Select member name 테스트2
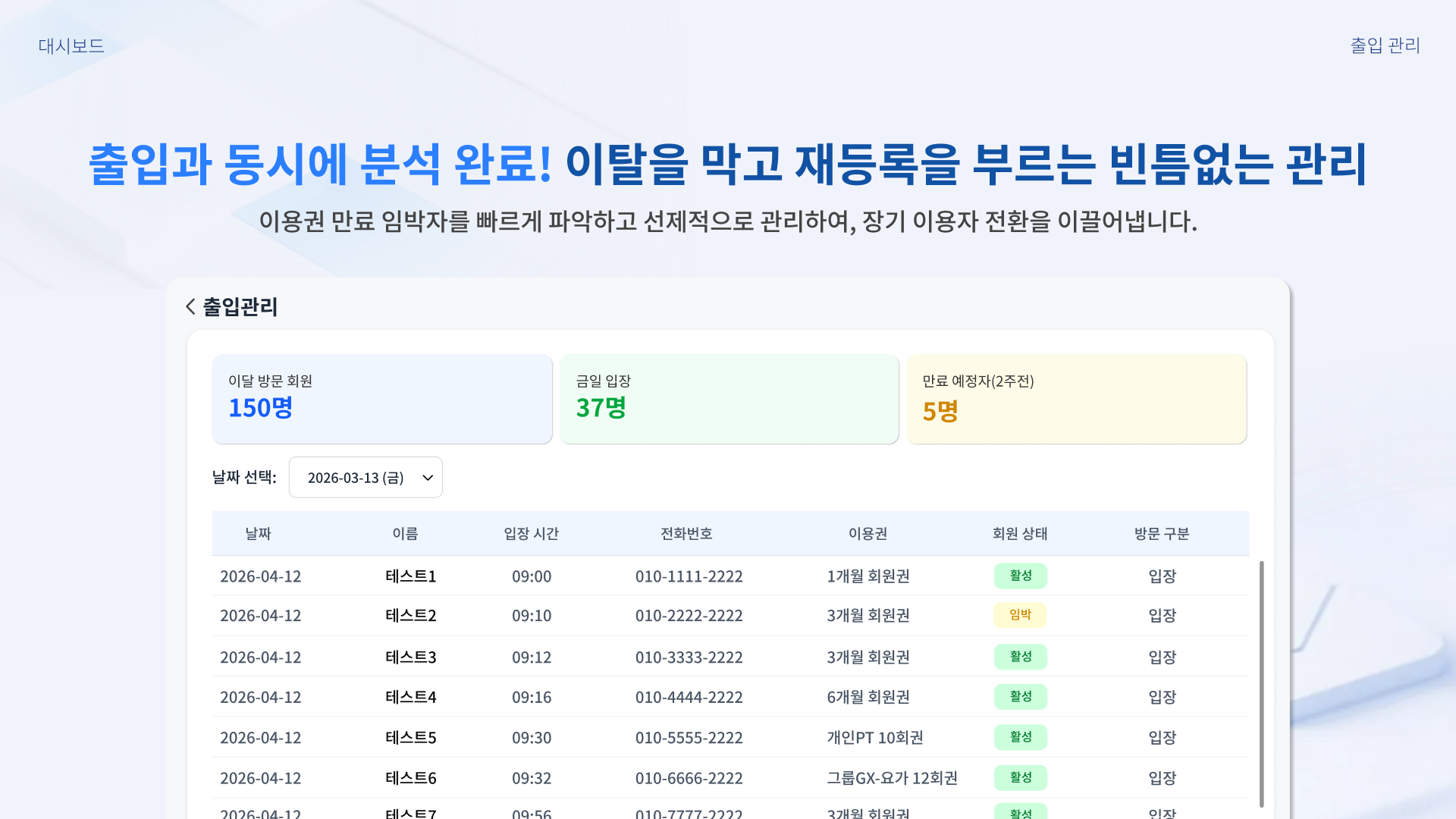Viewport: 1456px width, 819px height. click(411, 616)
